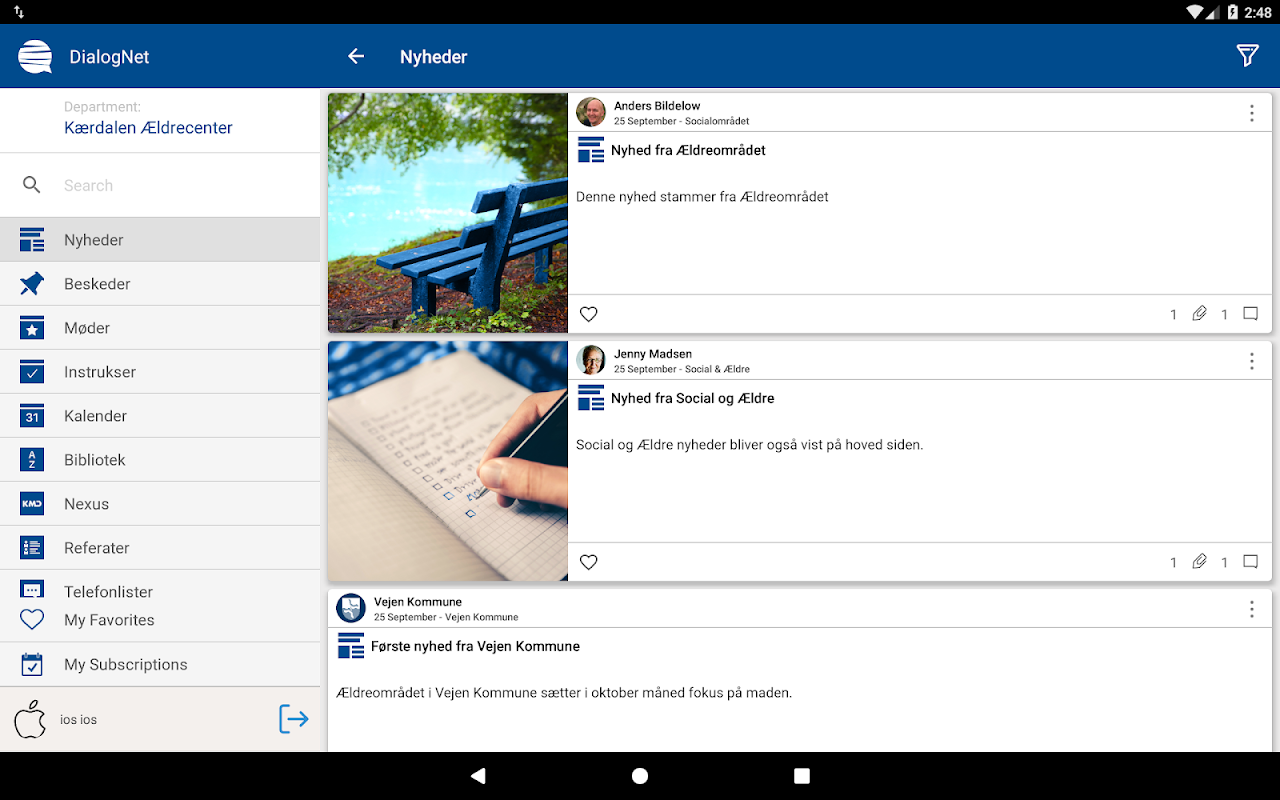Open attachments on Nyhed fra Ældreområdet
This screenshot has width=1280, height=800.
(x=1199, y=314)
